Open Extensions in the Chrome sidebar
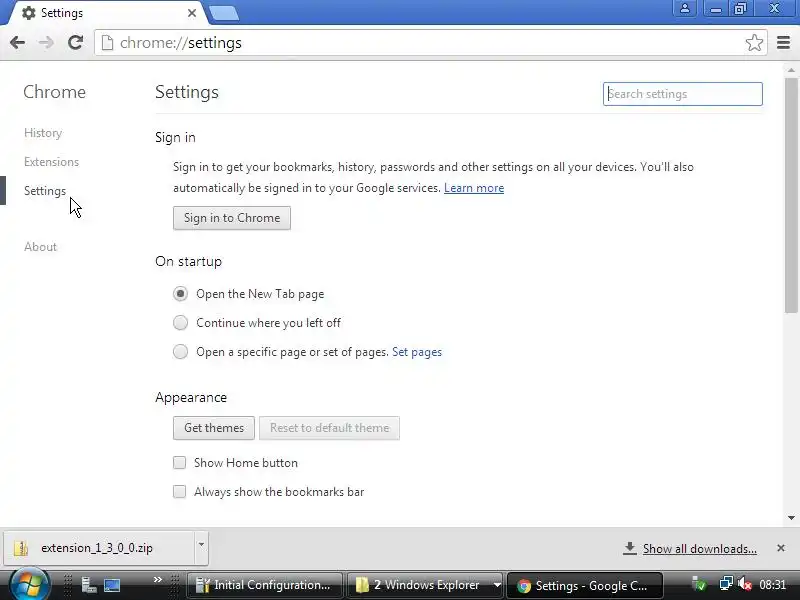Image resolution: width=800 pixels, height=600 pixels. [x=52, y=162]
